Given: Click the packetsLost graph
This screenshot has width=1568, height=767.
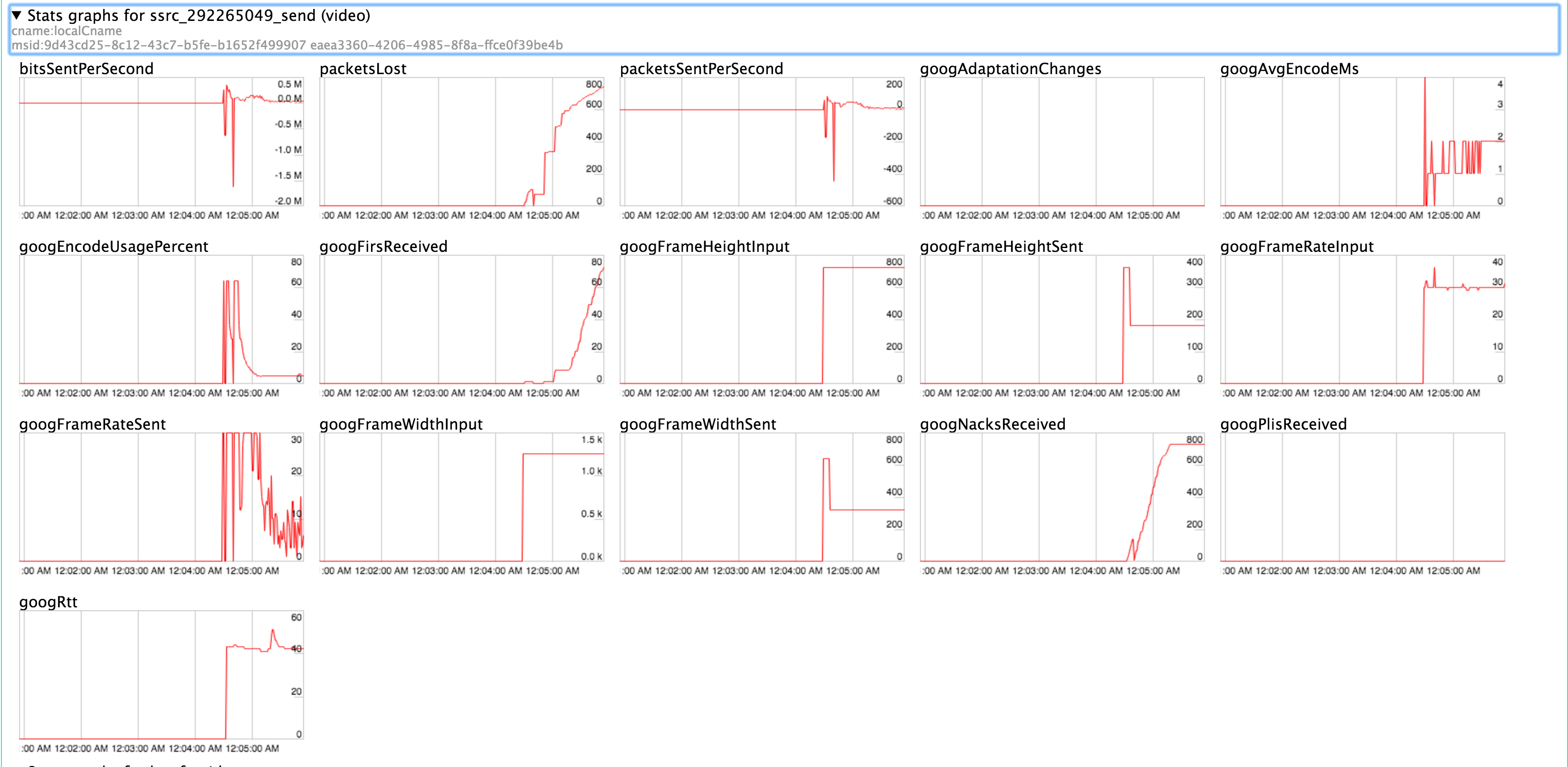Looking at the screenshot, I should (x=461, y=142).
